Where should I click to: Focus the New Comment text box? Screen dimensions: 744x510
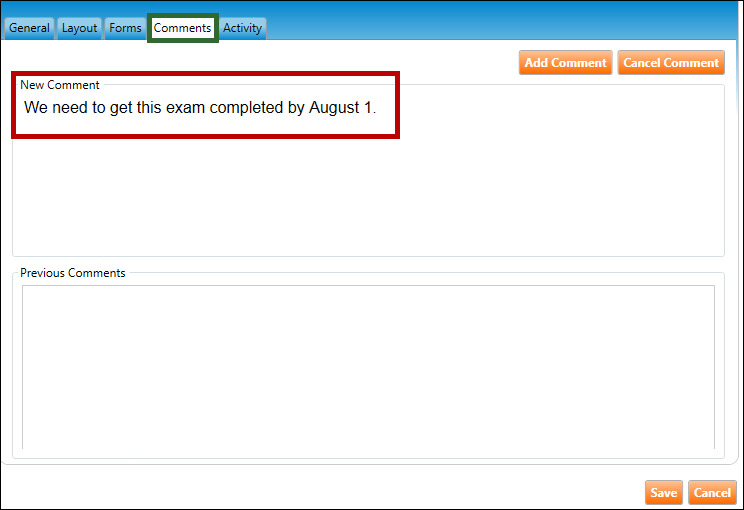tap(368, 190)
